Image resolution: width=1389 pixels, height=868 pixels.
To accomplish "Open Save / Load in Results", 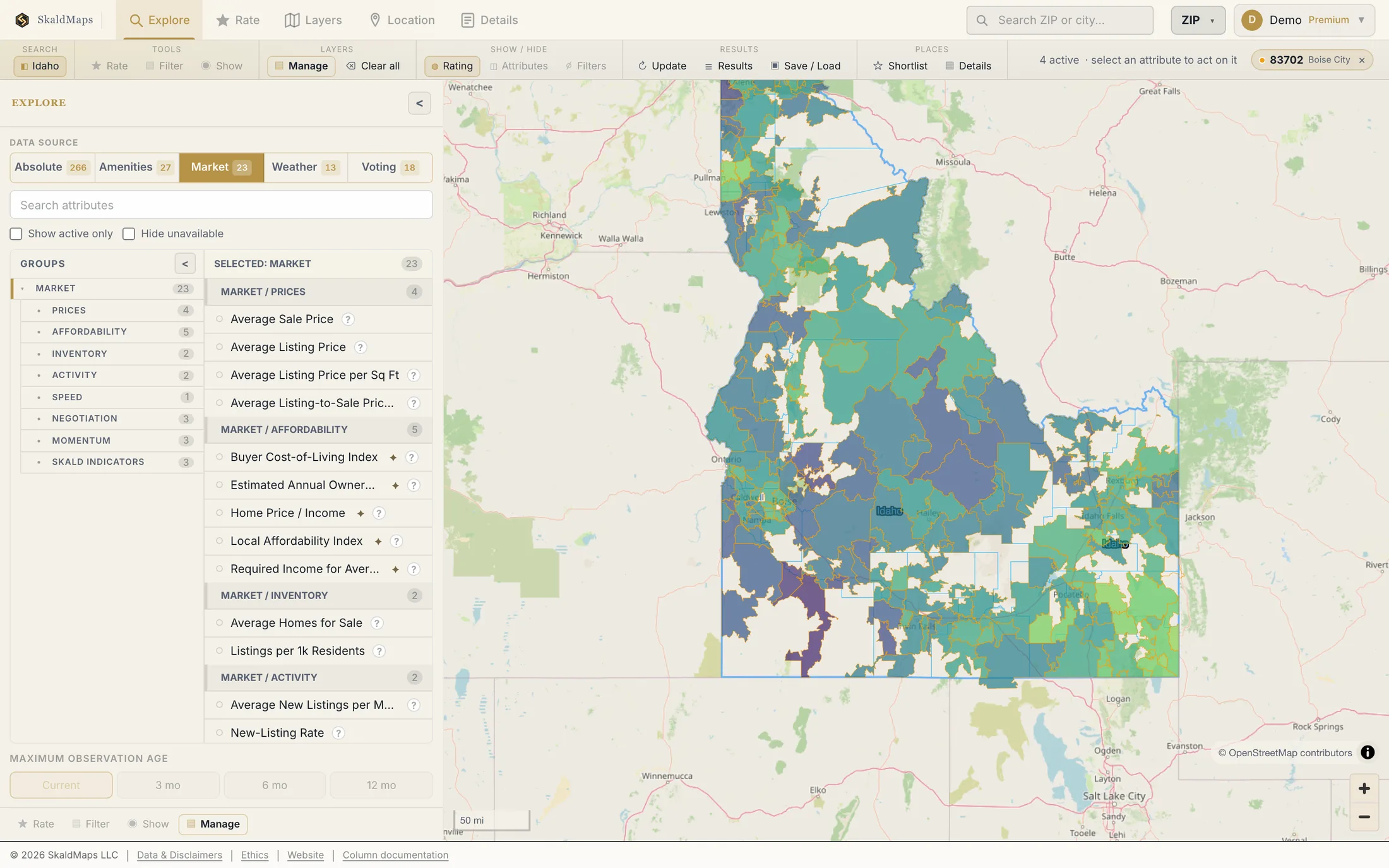I will click(806, 66).
